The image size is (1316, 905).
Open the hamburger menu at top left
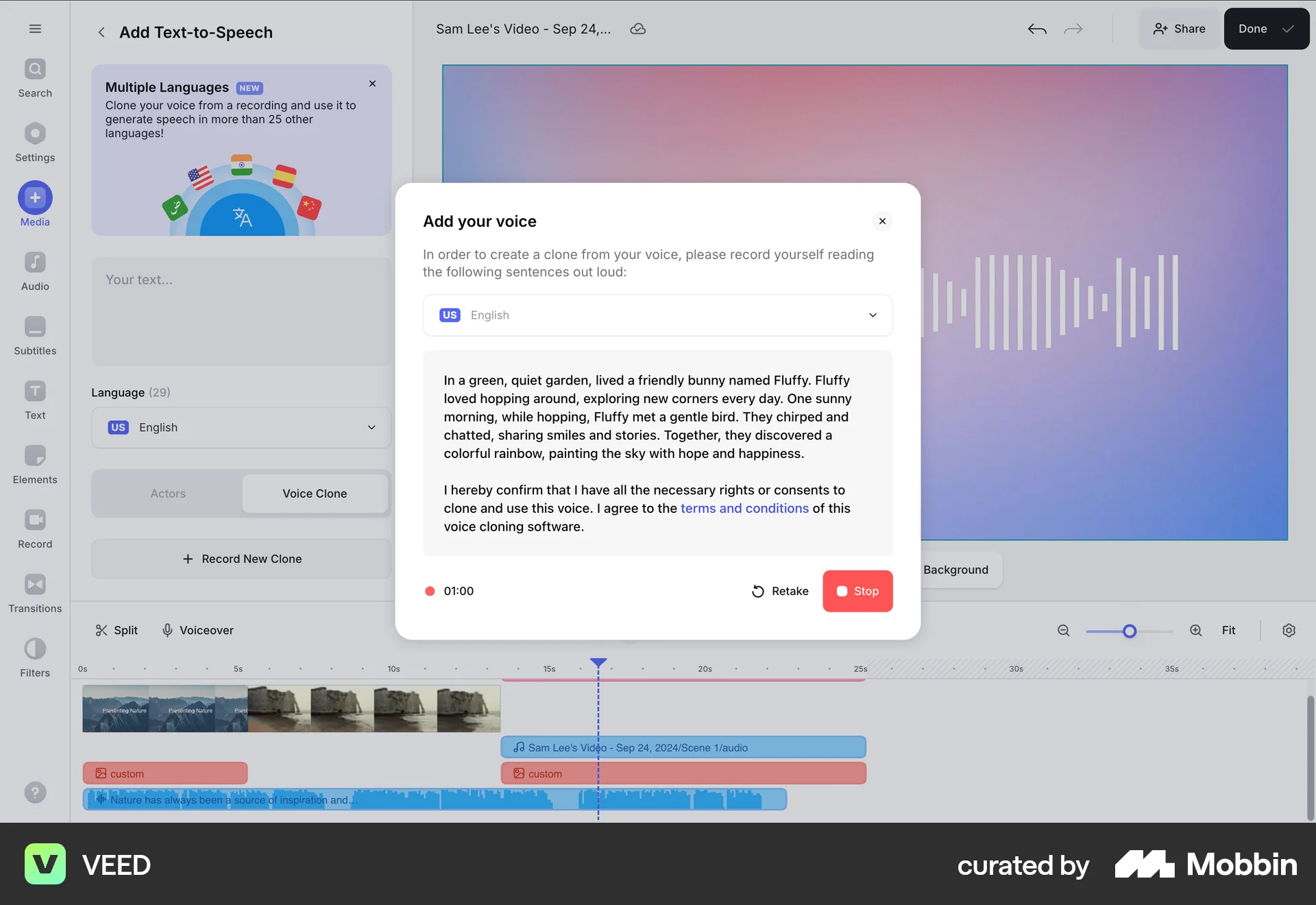point(34,29)
